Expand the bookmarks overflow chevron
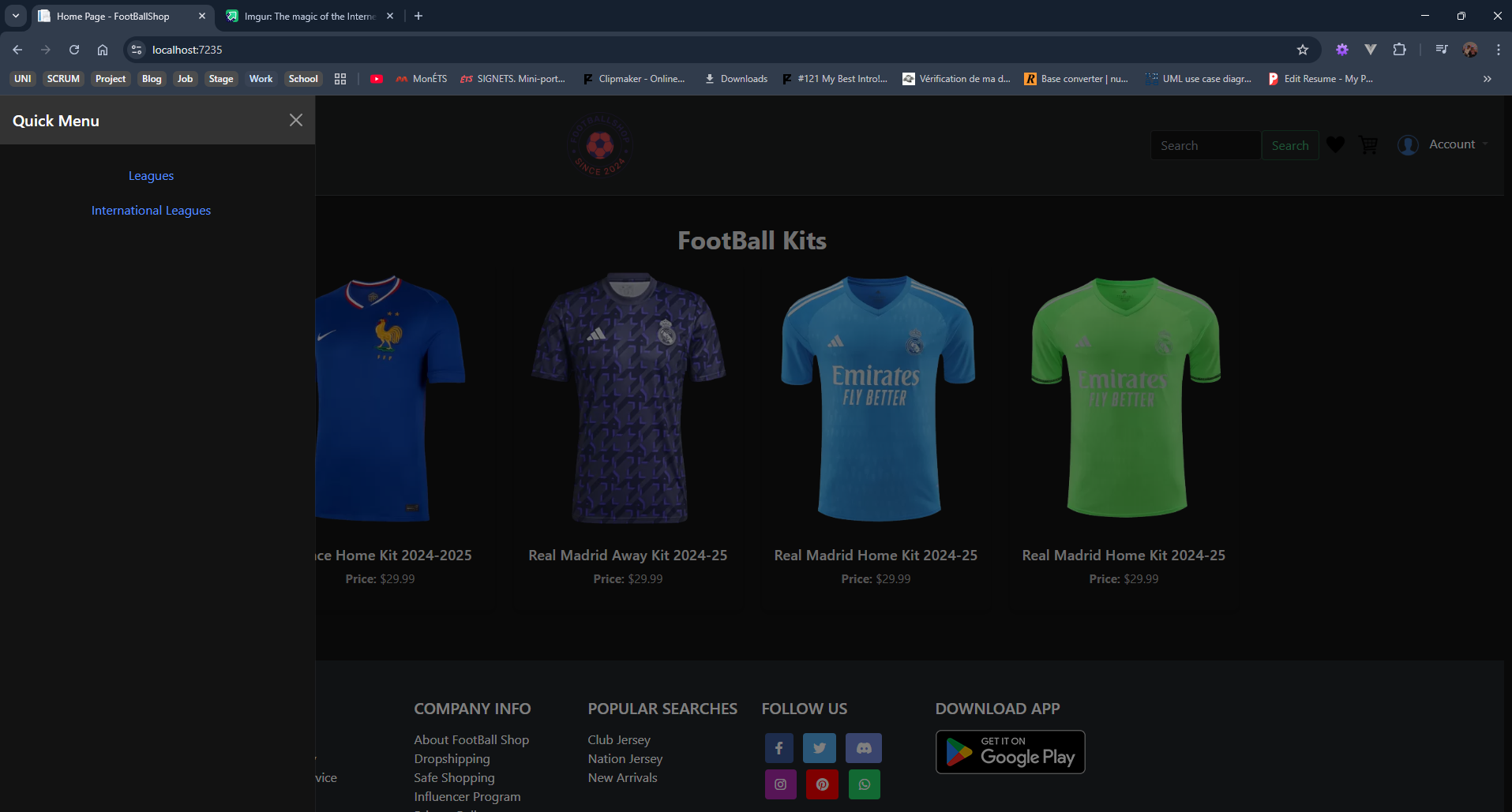The image size is (1512, 812). tap(1488, 79)
